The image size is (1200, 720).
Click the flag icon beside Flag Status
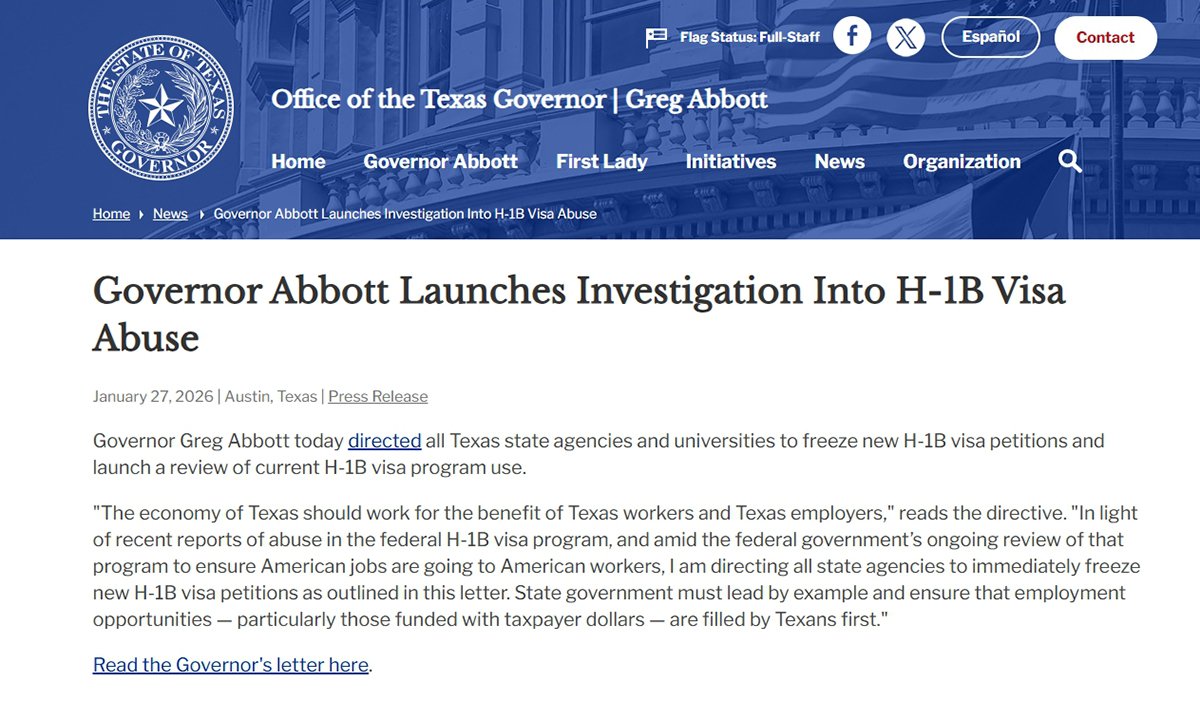tap(656, 38)
